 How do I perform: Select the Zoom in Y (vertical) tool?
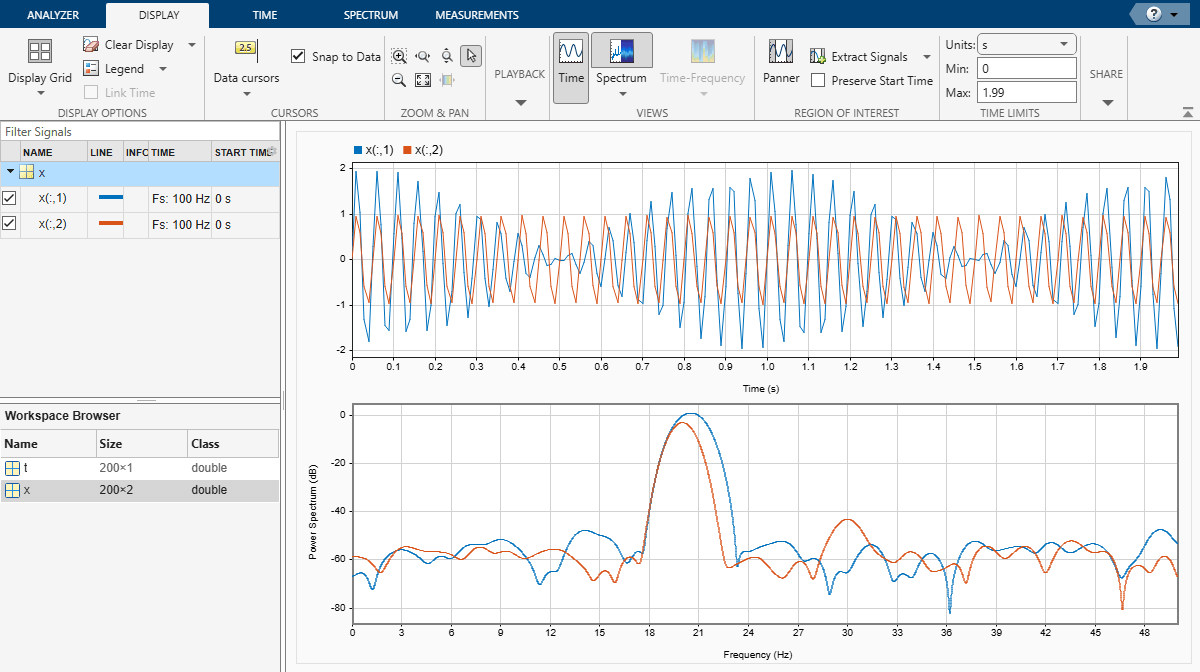(447, 56)
